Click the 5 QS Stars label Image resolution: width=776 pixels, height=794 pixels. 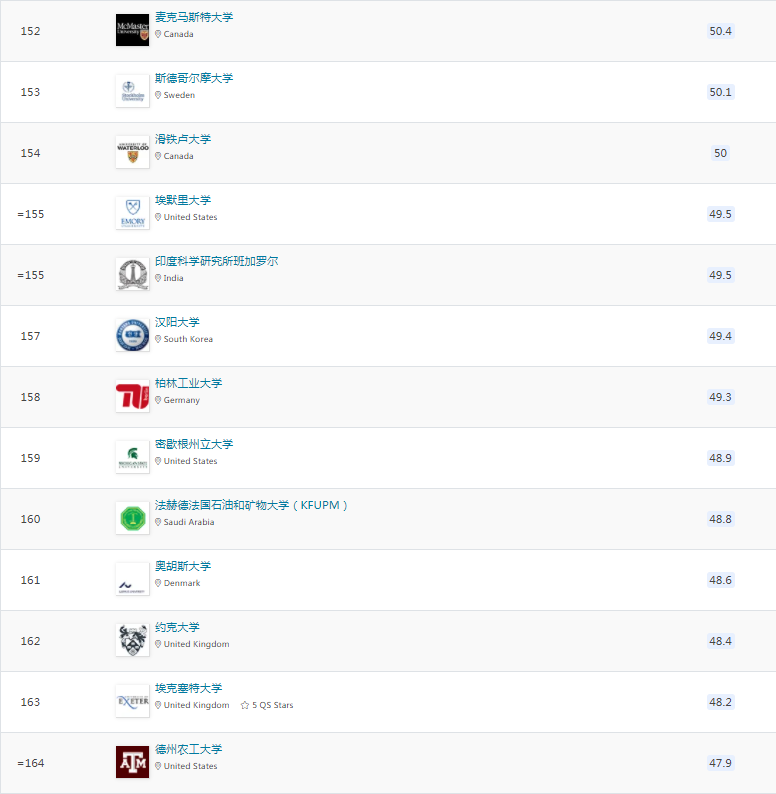click(x=273, y=705)
